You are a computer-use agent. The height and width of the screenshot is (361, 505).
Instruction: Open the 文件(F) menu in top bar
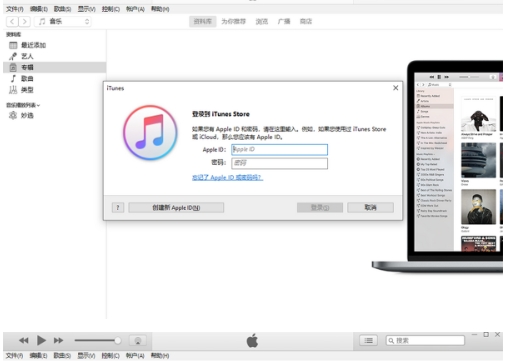pos(14,9)
